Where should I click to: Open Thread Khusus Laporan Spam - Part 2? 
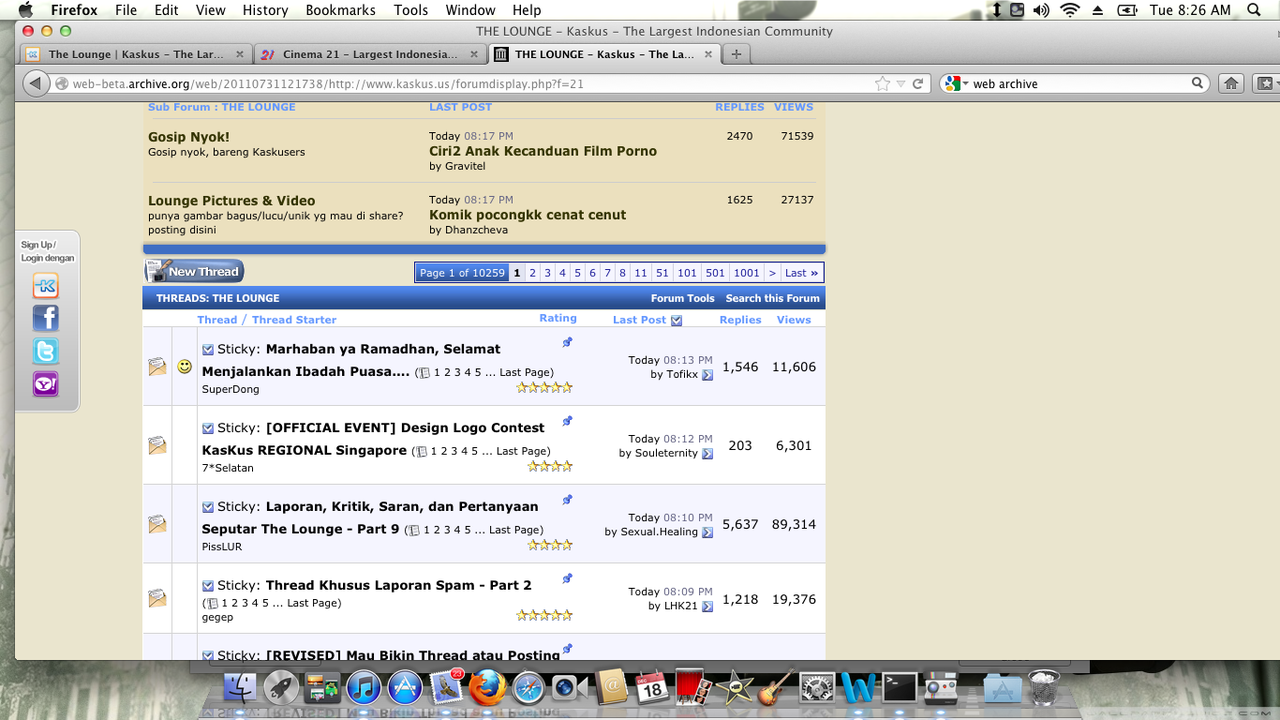click(398, 585)
